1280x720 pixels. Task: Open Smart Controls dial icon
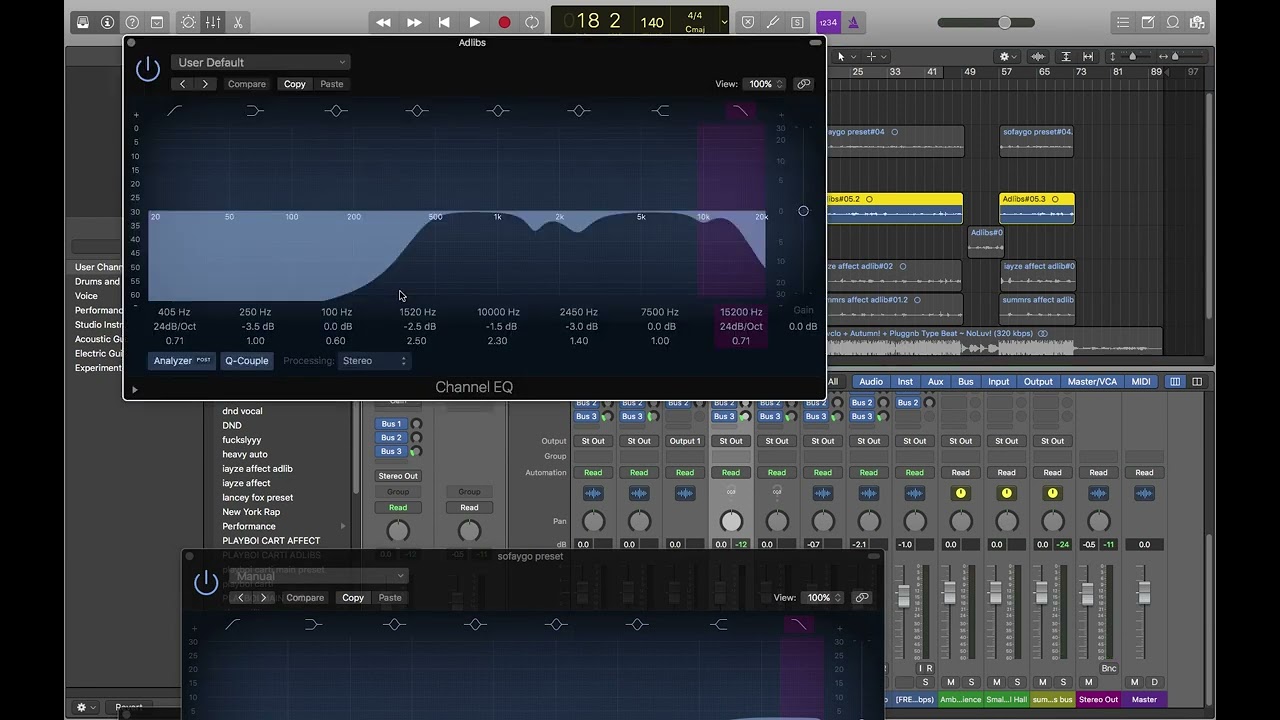188,22
